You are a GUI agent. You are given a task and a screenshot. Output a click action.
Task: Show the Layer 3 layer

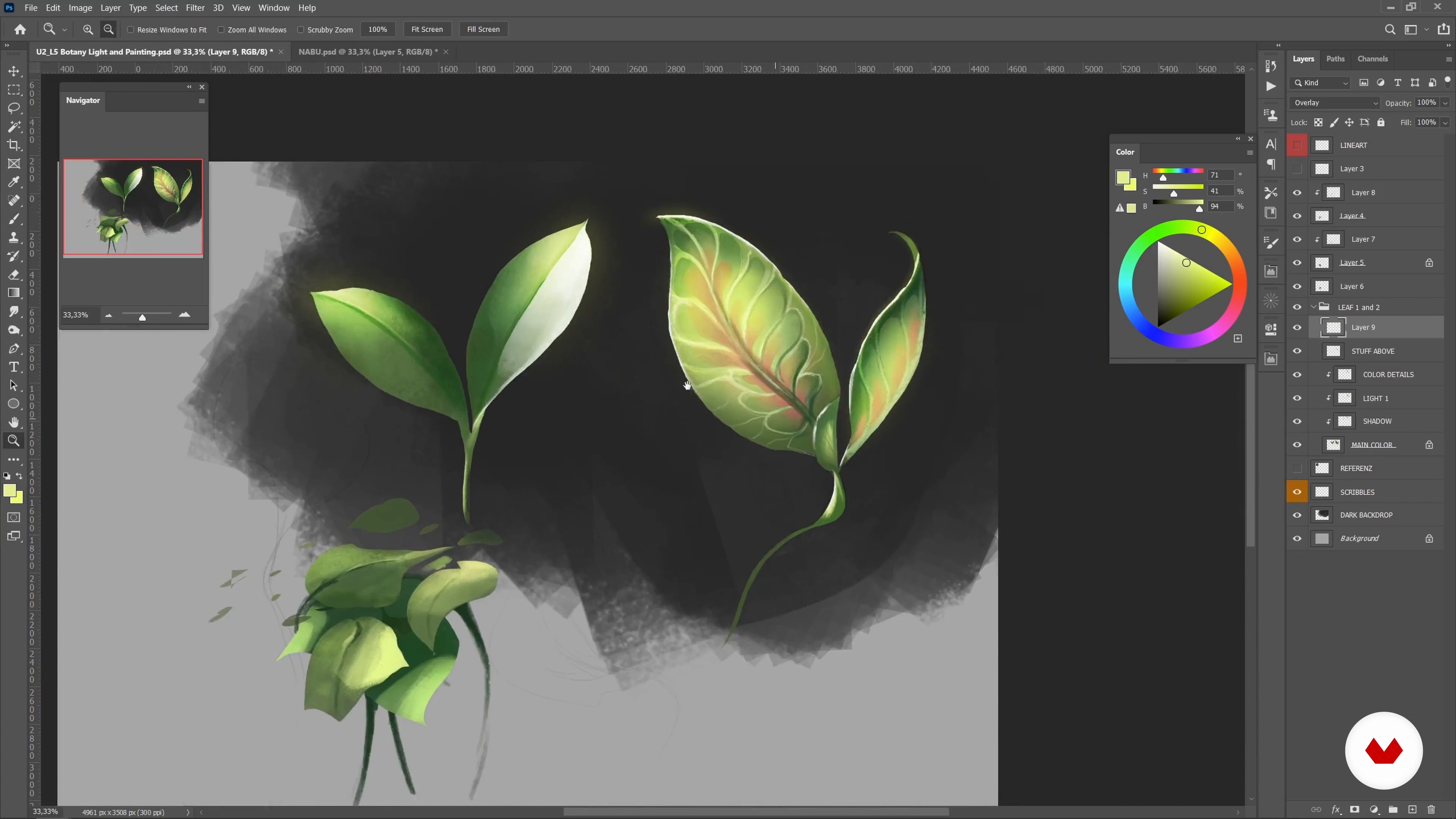pos(1297,169)
